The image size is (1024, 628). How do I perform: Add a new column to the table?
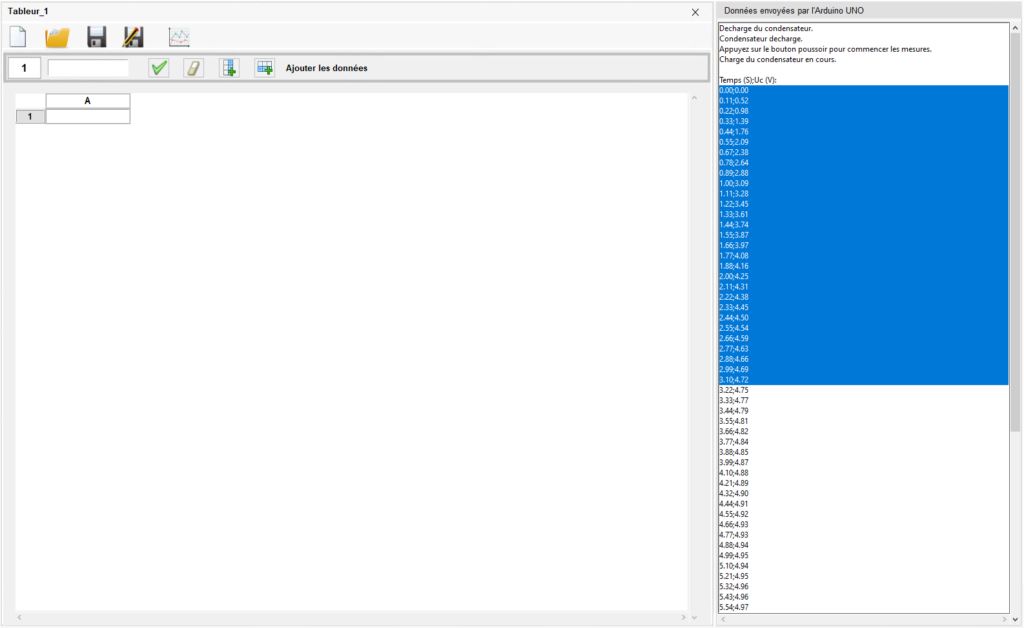click(229, 68)
